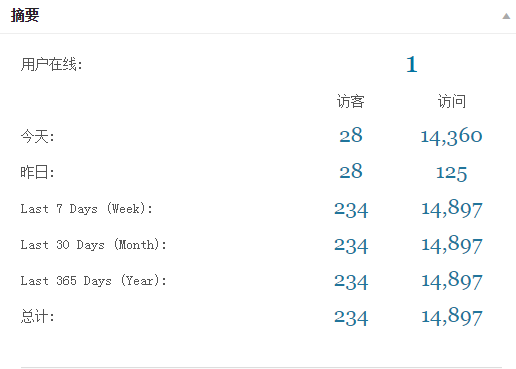Open Last 365 Days visitors count 234
This screenshot has width=516, height=369.
tap(351, 282)
